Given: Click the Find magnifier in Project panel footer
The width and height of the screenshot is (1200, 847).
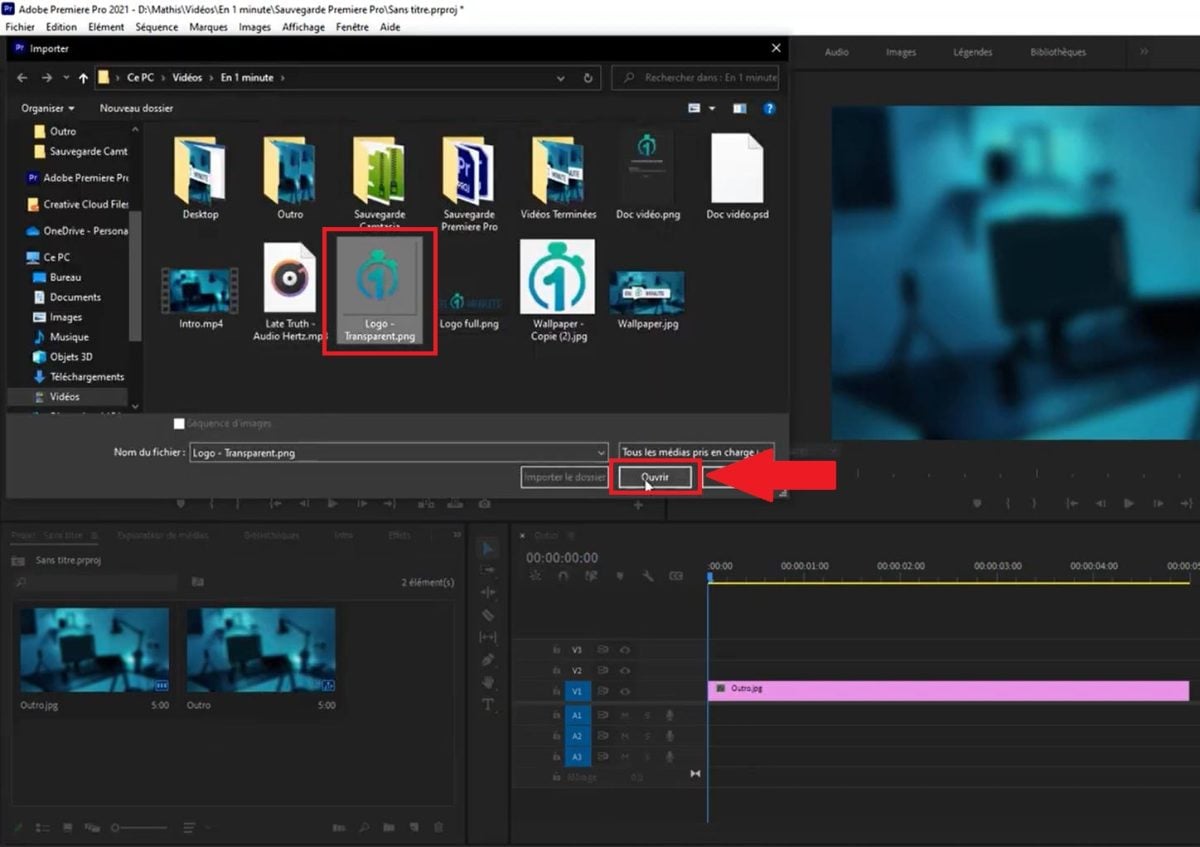Looking at the screenshot, I should tap(362, 828).
